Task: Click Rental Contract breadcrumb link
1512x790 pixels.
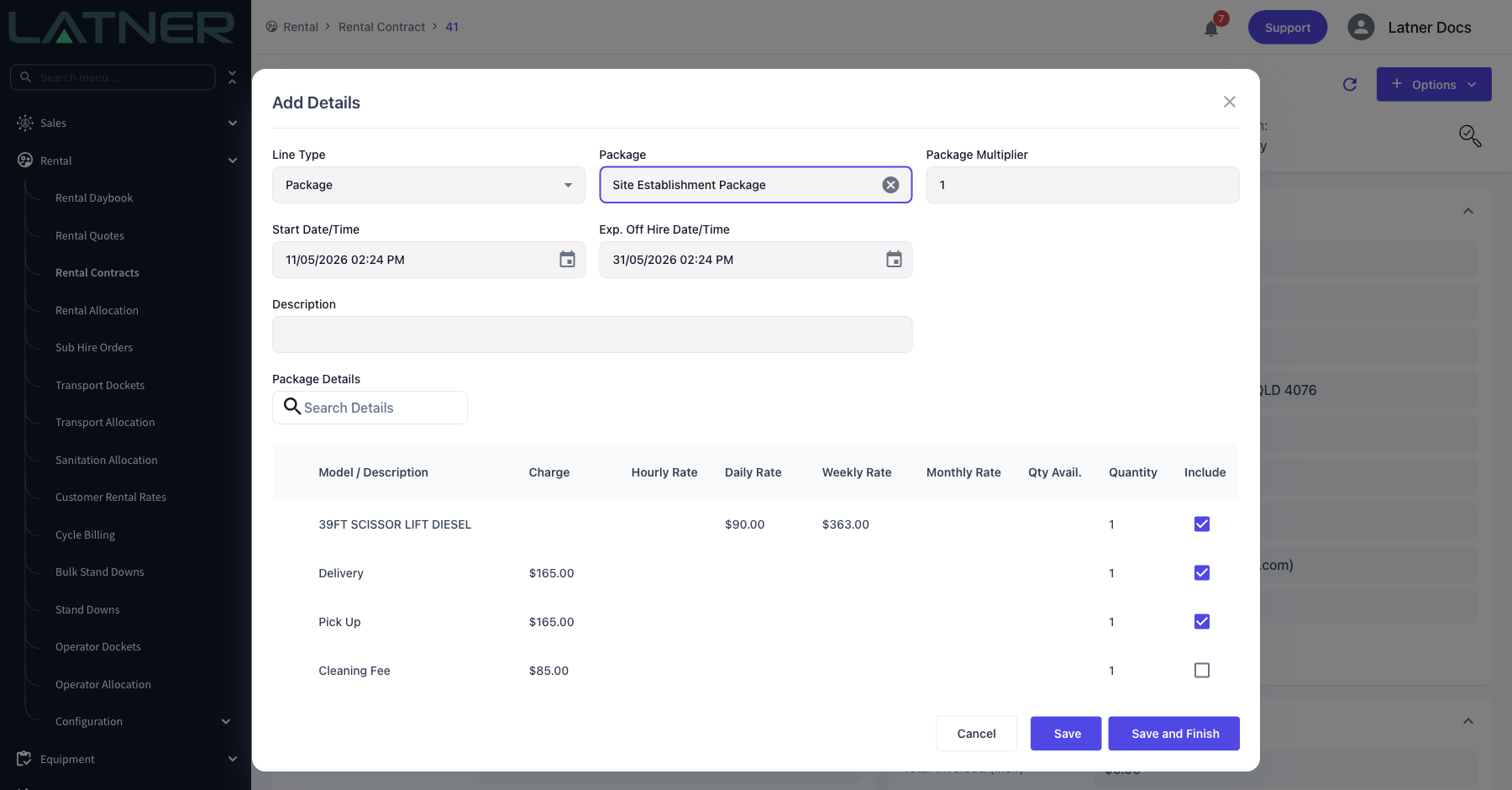Action: pos(382,27)
